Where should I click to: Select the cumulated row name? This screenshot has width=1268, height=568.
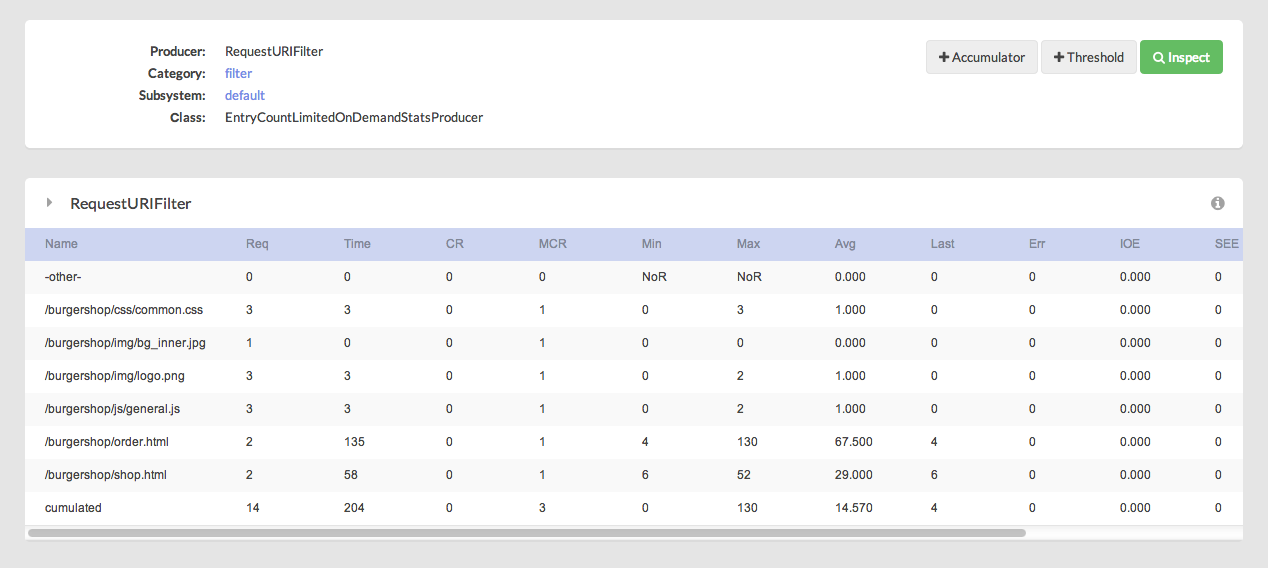pos(73,508)
